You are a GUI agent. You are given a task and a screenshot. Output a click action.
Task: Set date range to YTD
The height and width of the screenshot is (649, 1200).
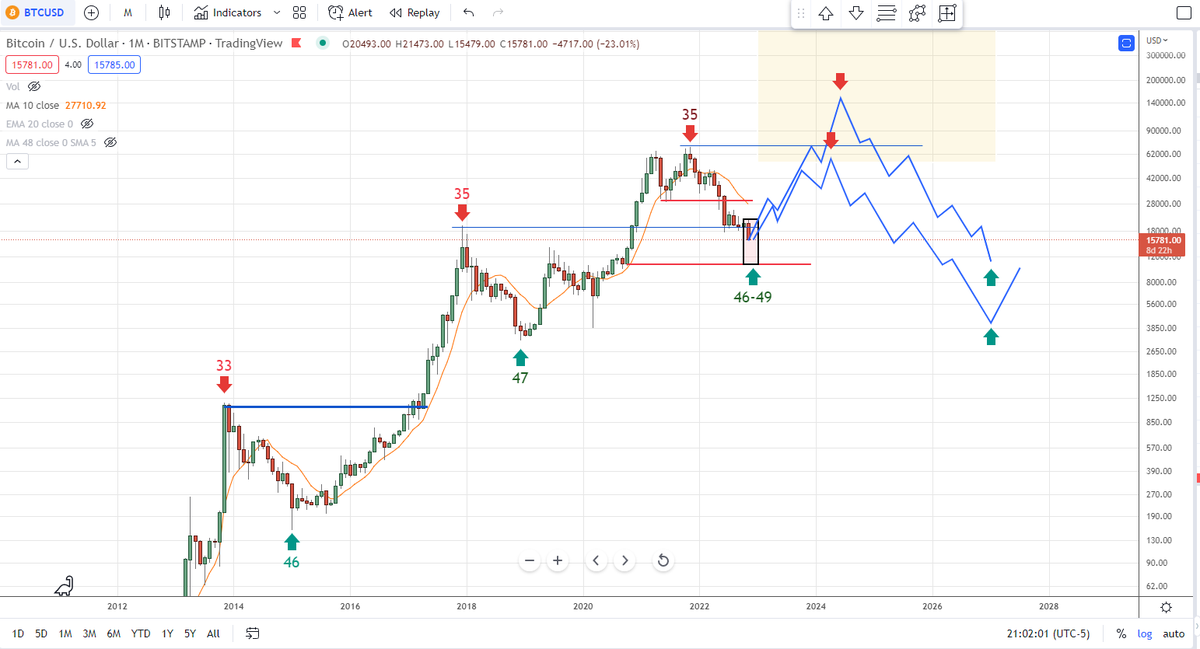[141, 633]
